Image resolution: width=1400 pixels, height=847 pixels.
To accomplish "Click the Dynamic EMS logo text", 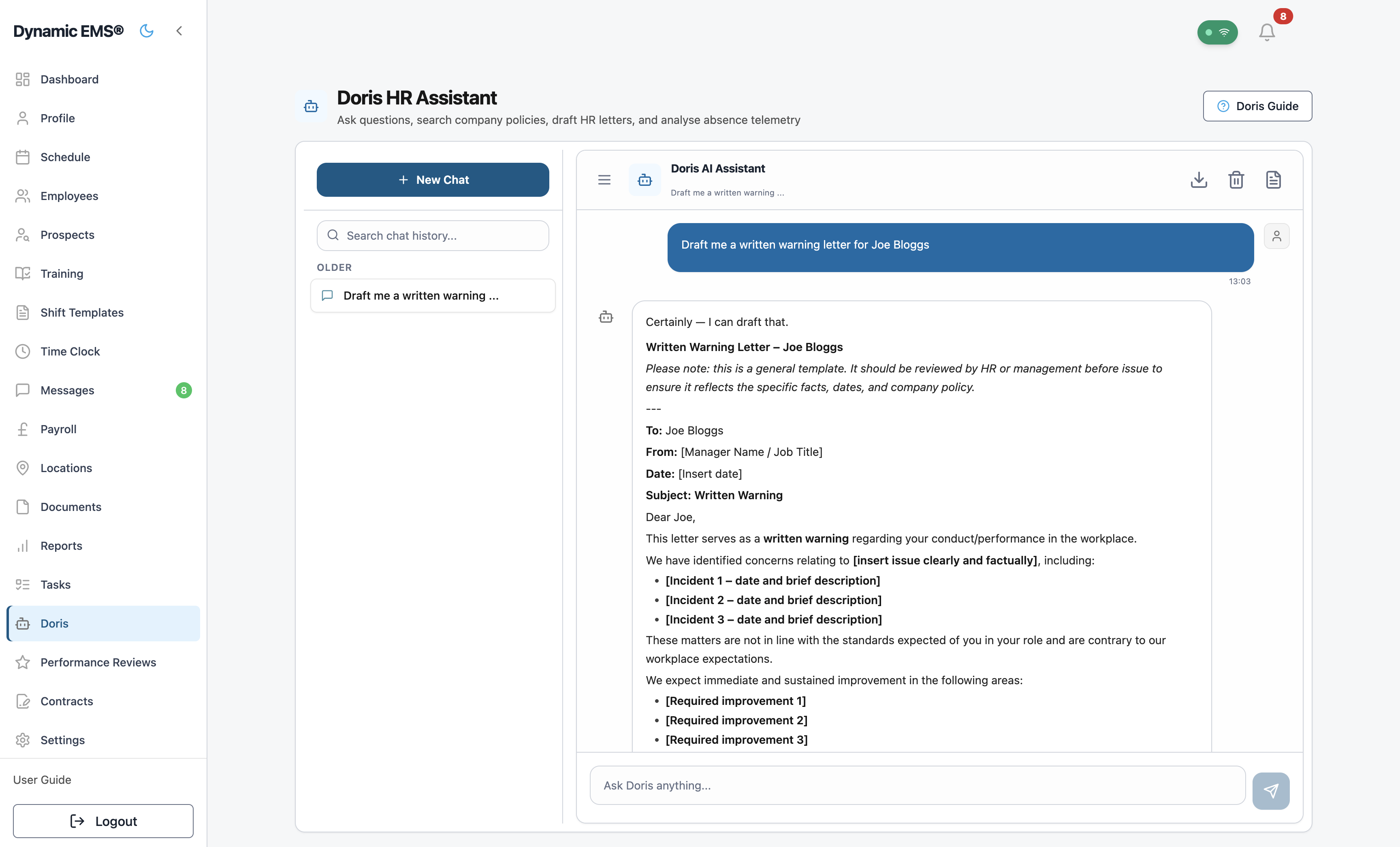I will click(68, 31).
